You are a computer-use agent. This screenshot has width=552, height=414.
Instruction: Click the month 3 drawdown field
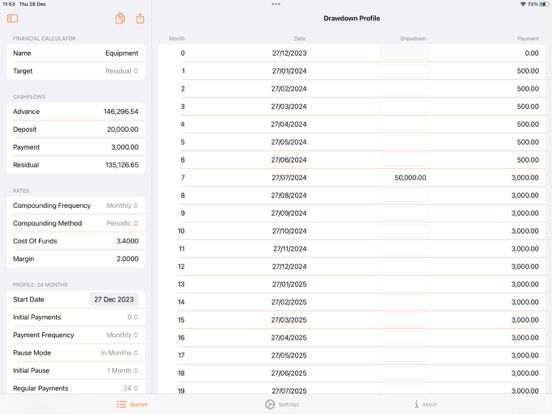tap(404, 106)
